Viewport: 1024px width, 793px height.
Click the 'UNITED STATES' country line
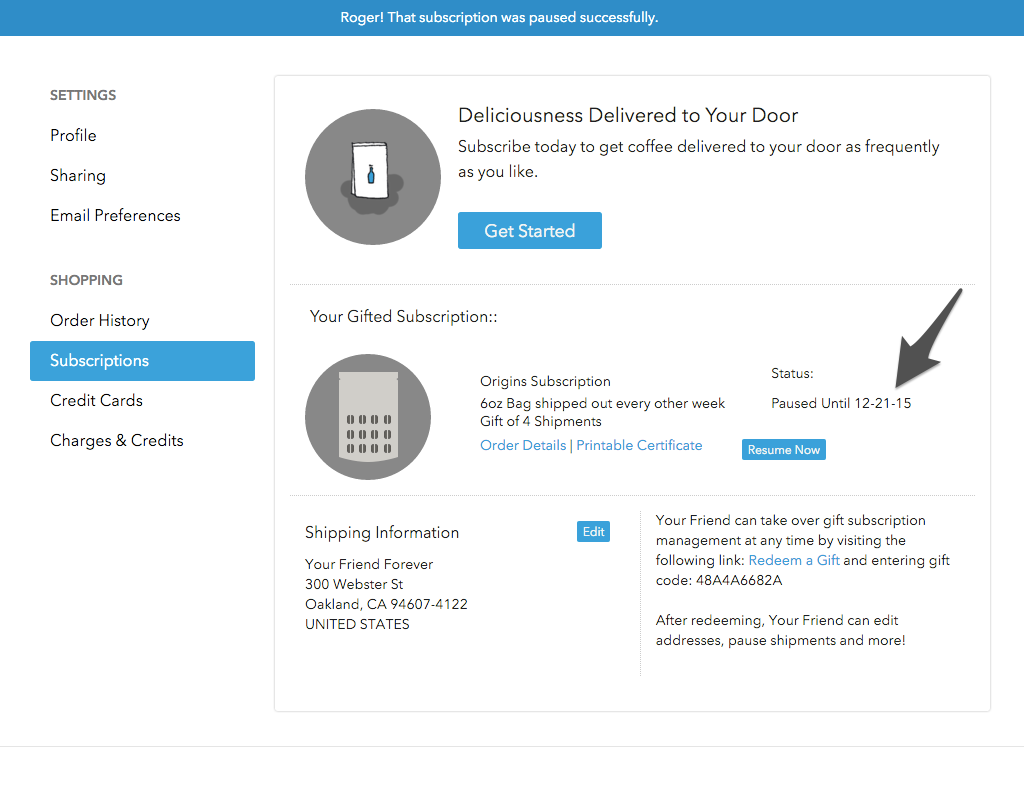click(357, 624)
